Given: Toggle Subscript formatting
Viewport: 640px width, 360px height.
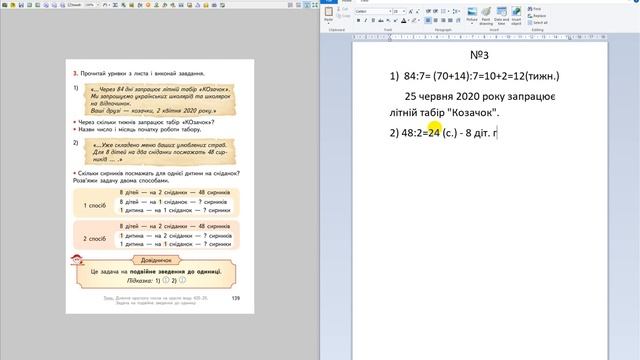Looking at the screenshot, I should pos(388,20).
